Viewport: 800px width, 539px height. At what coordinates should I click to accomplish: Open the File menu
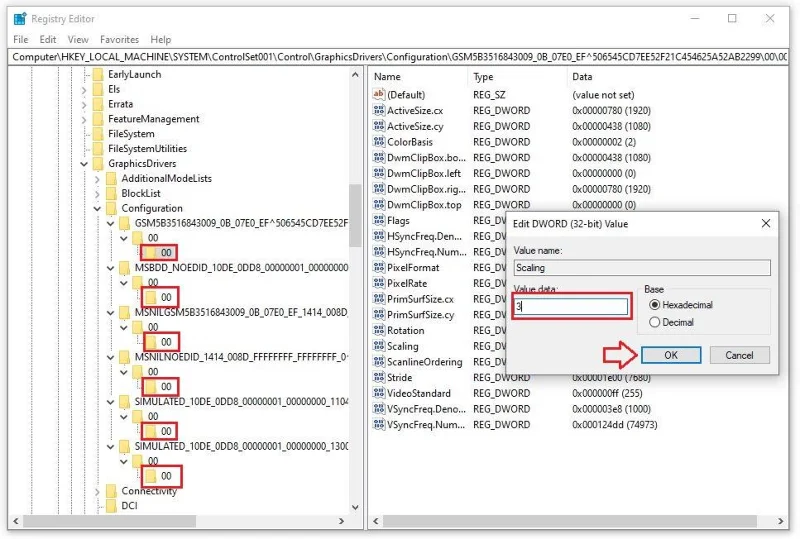tap(20, 39)
